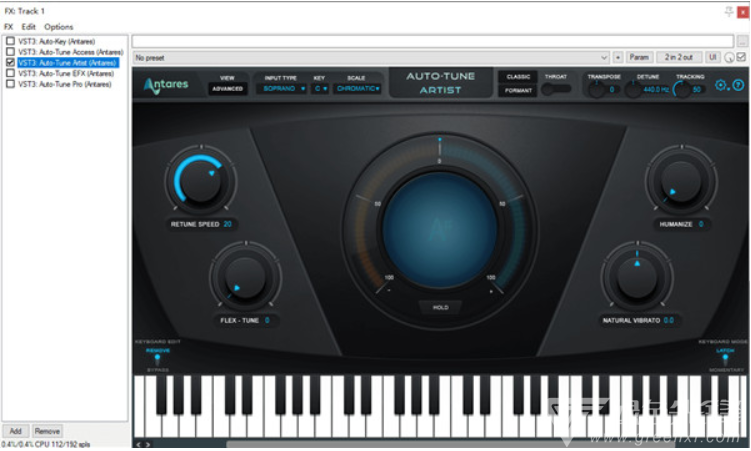Viewport: 751px width, 451px height.
Task: Click the Retune Speed value 20
Action: click(x=227, y=224)
